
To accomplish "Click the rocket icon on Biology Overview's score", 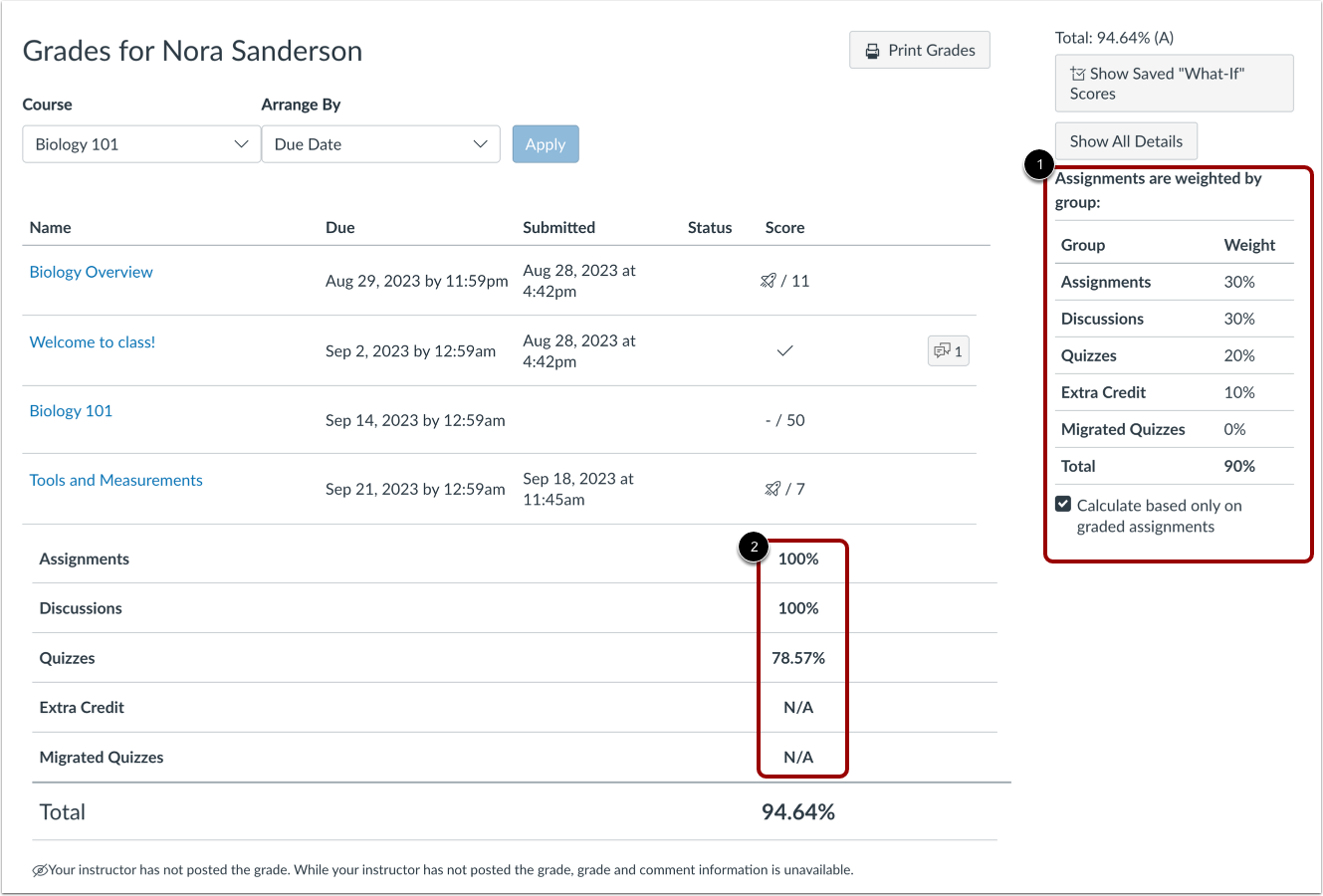I will [x=769, y=281].
